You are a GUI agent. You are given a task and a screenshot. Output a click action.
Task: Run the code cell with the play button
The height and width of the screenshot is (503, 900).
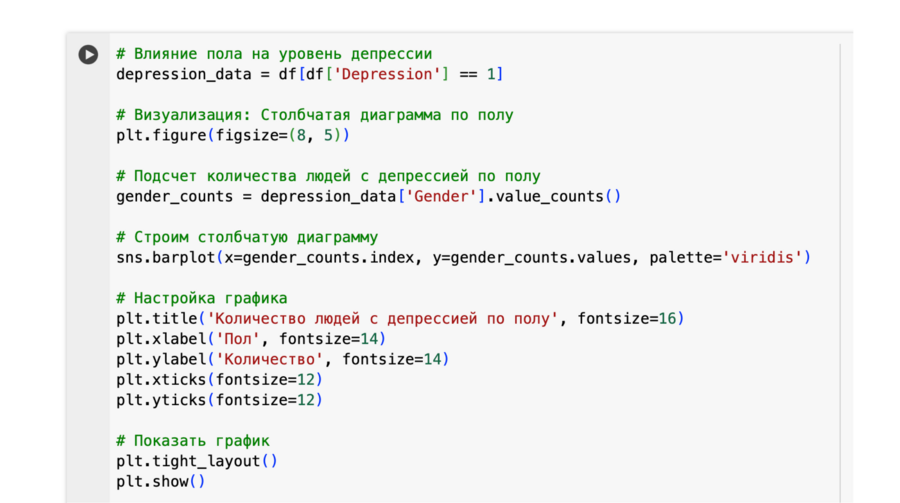88,55
